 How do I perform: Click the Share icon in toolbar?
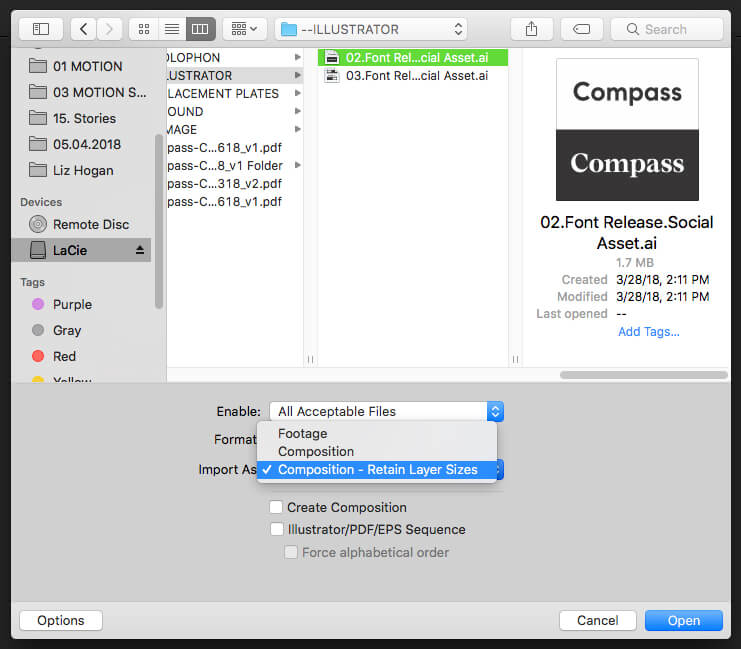click(531, 29)
